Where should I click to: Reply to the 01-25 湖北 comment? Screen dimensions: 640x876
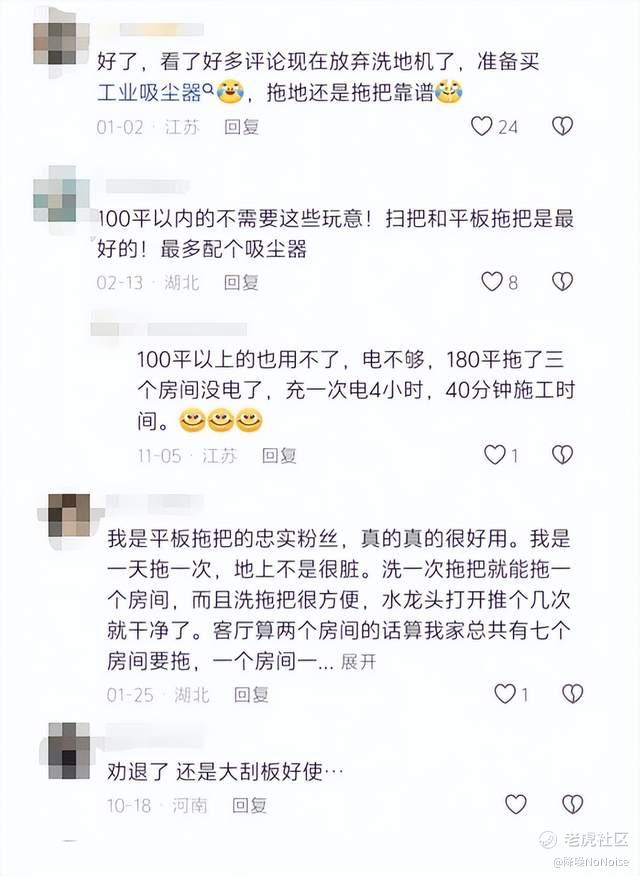tap(251, 694)
